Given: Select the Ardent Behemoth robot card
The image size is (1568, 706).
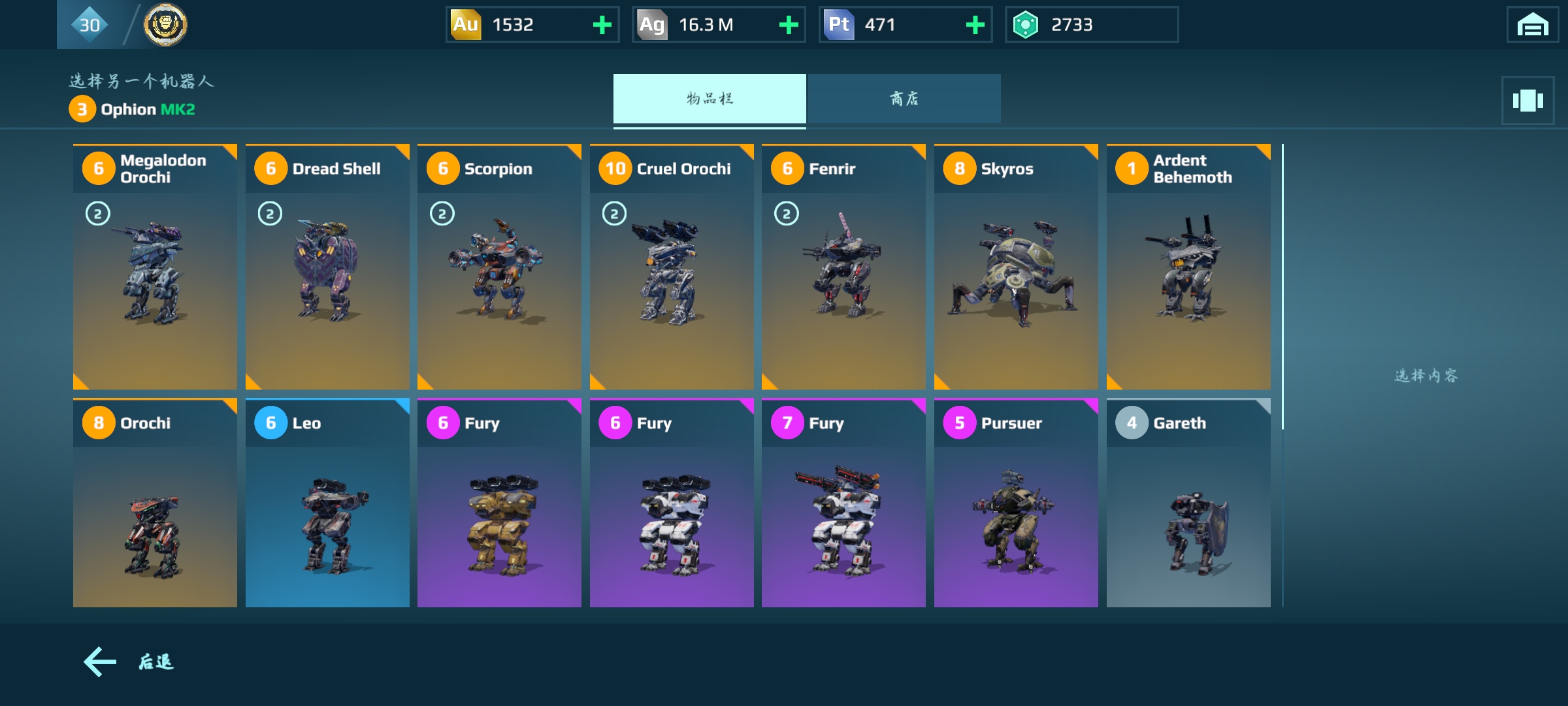Looking at the screenshot, I should tap(1188, 267).
